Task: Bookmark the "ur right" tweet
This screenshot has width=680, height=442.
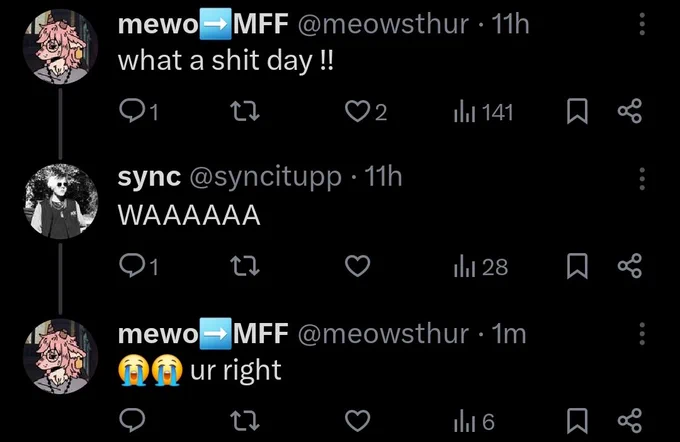Action: click(x=577, y=420)
